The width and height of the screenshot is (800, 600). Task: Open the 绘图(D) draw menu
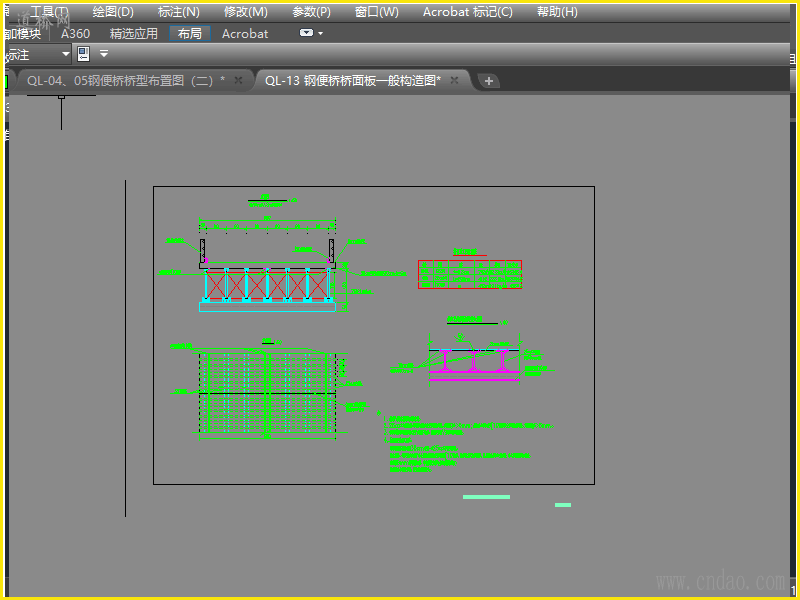pos(112,12)
